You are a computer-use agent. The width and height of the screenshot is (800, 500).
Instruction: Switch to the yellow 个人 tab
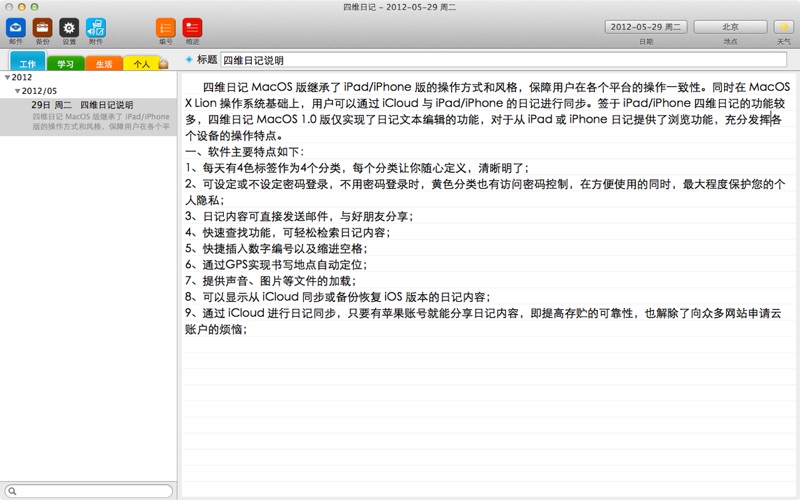[x=141, y=63]
